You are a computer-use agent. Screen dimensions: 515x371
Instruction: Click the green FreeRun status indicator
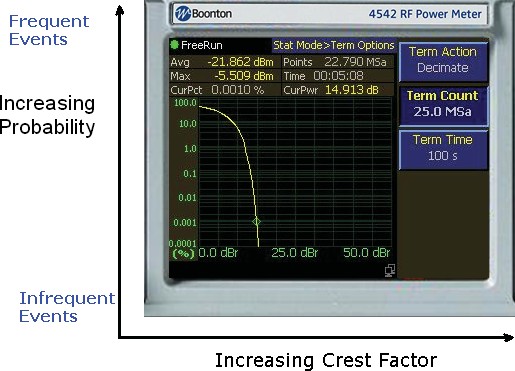[x=174, y=45]
